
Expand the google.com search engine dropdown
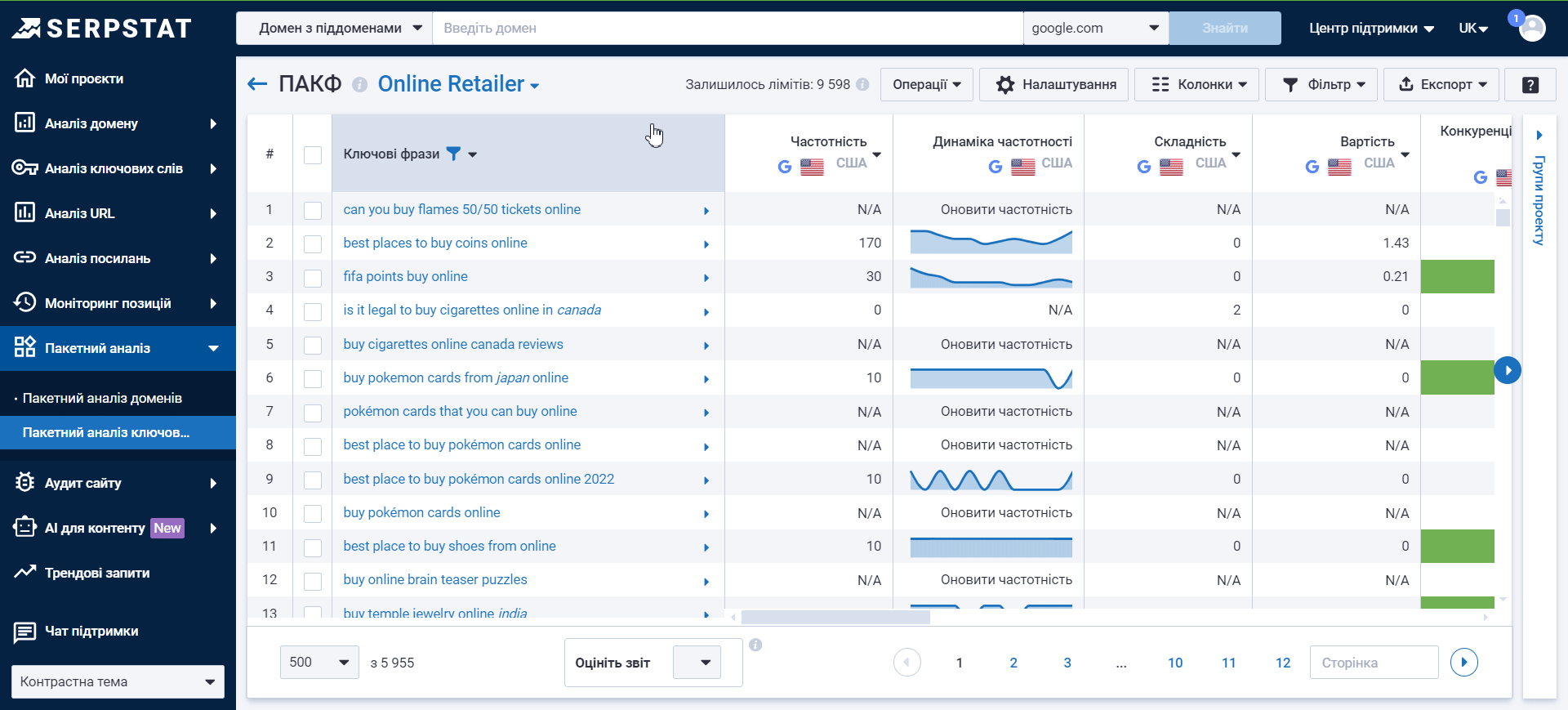[1094, 28]
